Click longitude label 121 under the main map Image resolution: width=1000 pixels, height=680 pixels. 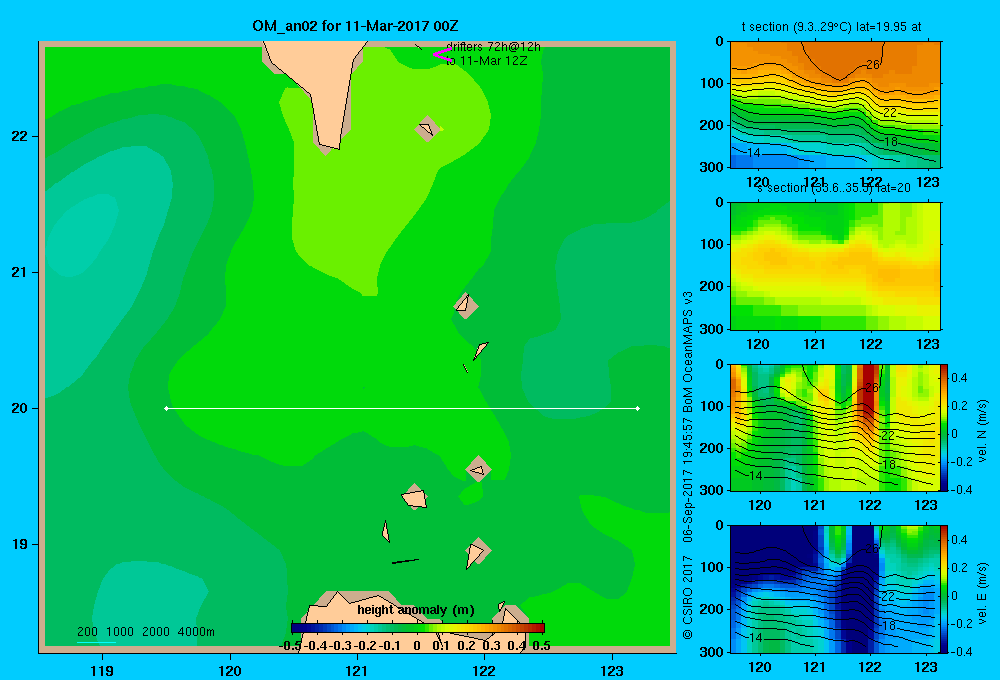[357, 670]
